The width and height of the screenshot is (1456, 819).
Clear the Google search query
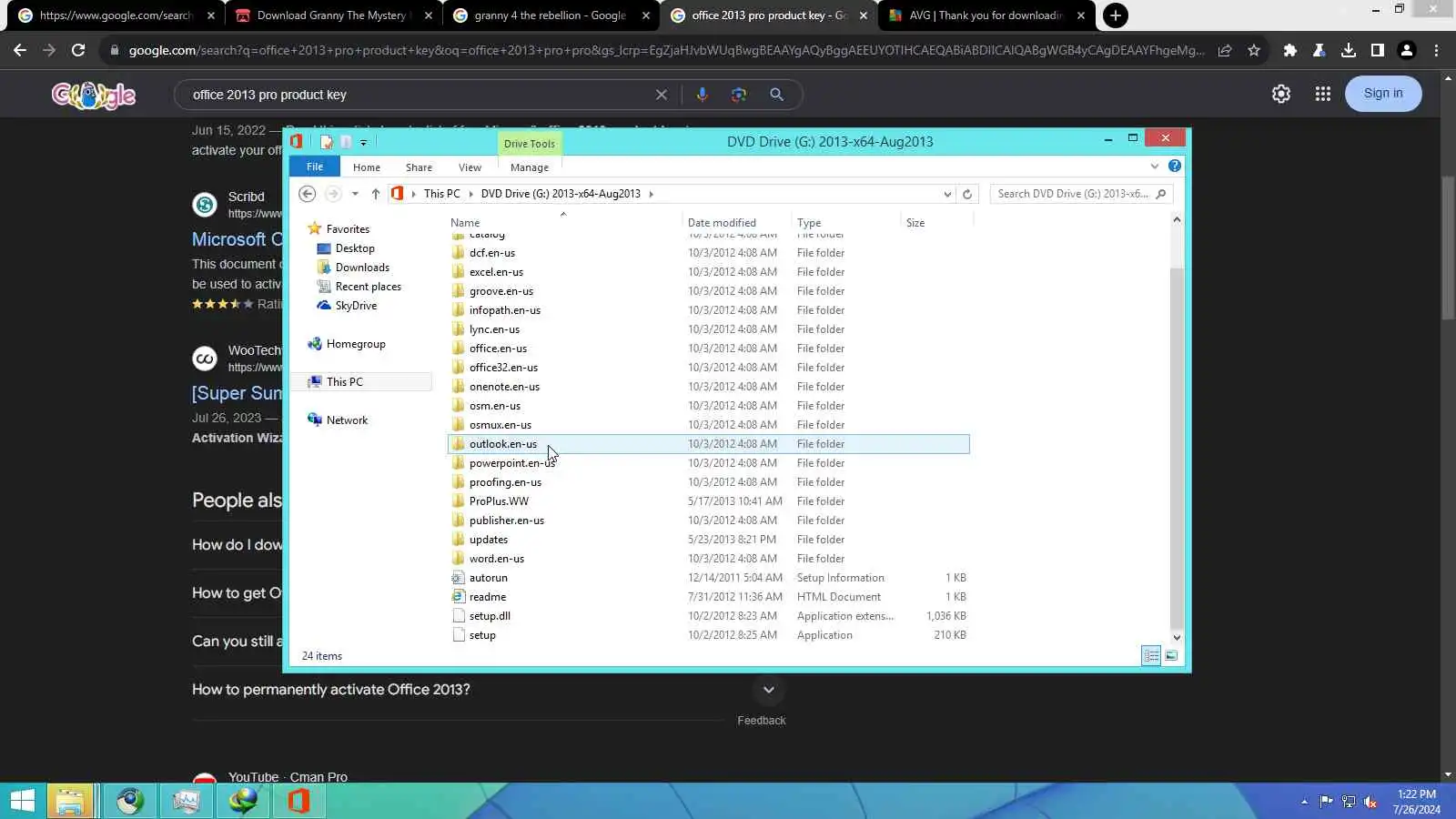(x=662, y=94)
